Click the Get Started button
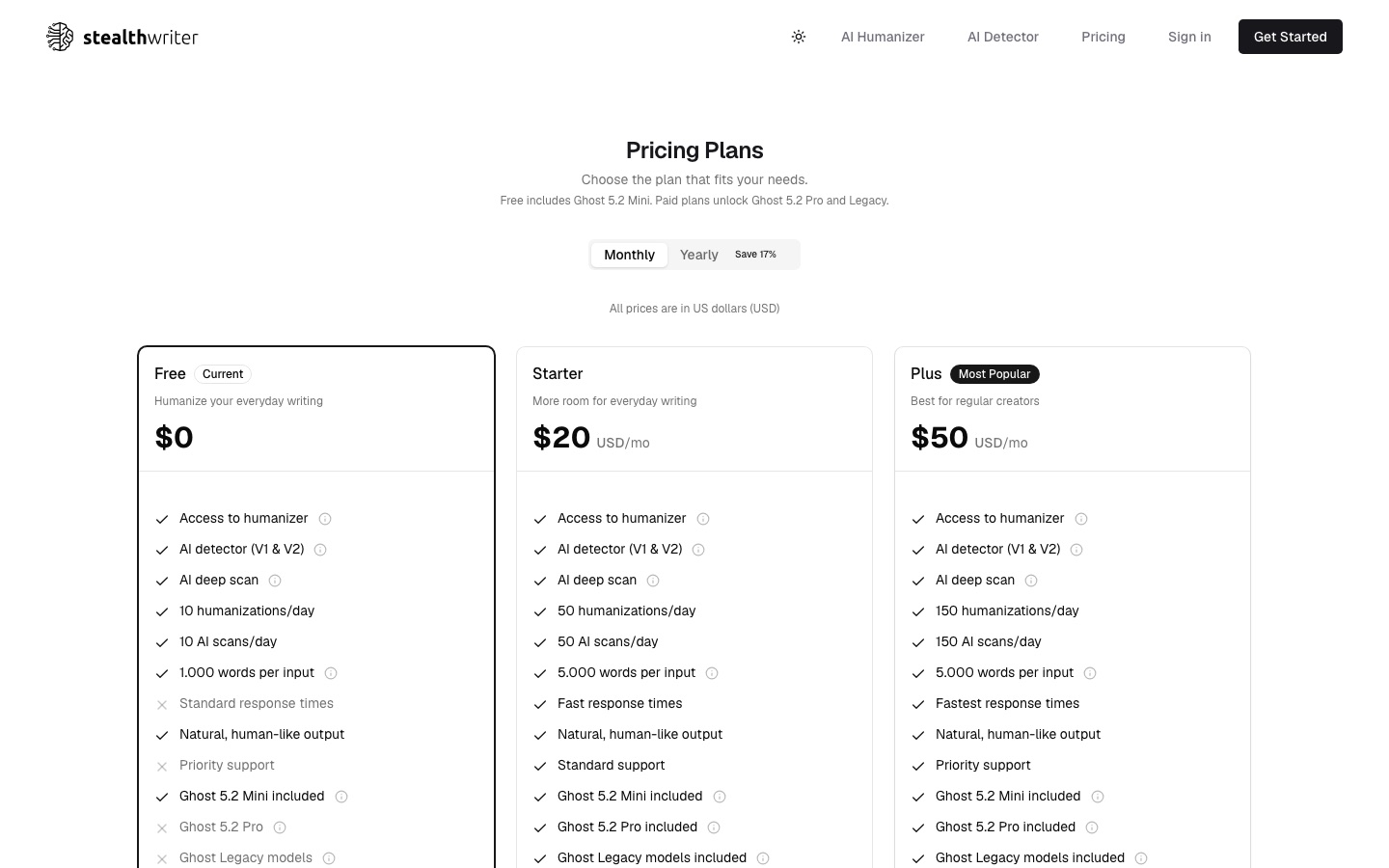The image size is (1389, 868). coord(1291,37)
